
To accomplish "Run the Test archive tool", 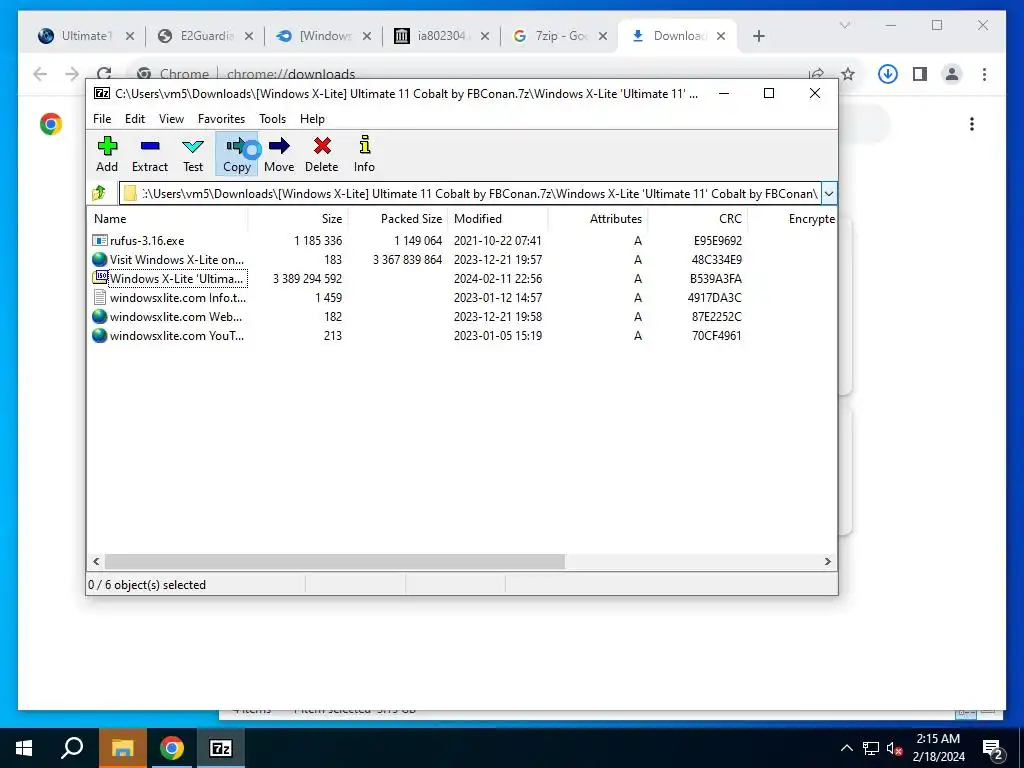I will point(193,154).
